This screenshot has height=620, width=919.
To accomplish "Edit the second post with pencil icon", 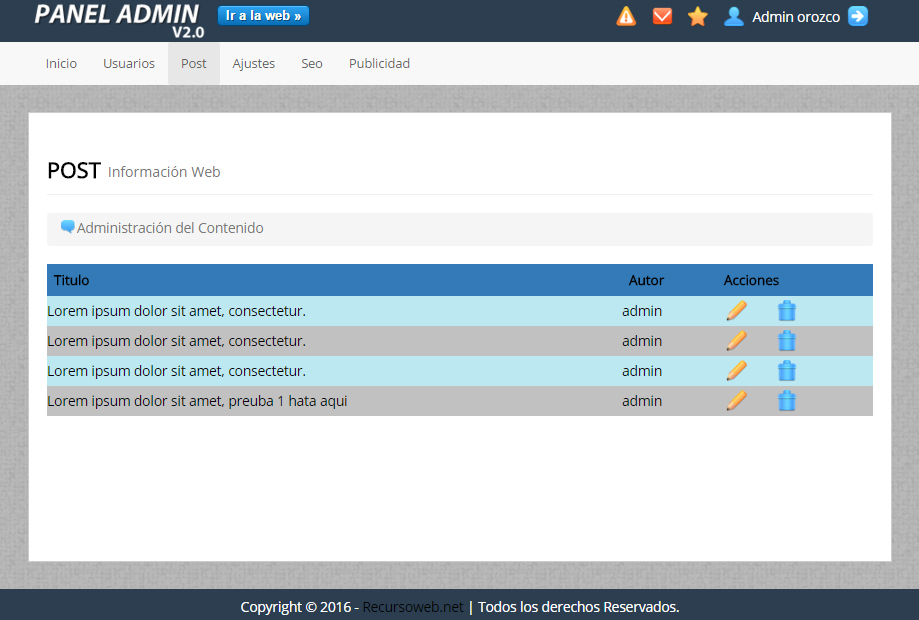I will 737,341.
